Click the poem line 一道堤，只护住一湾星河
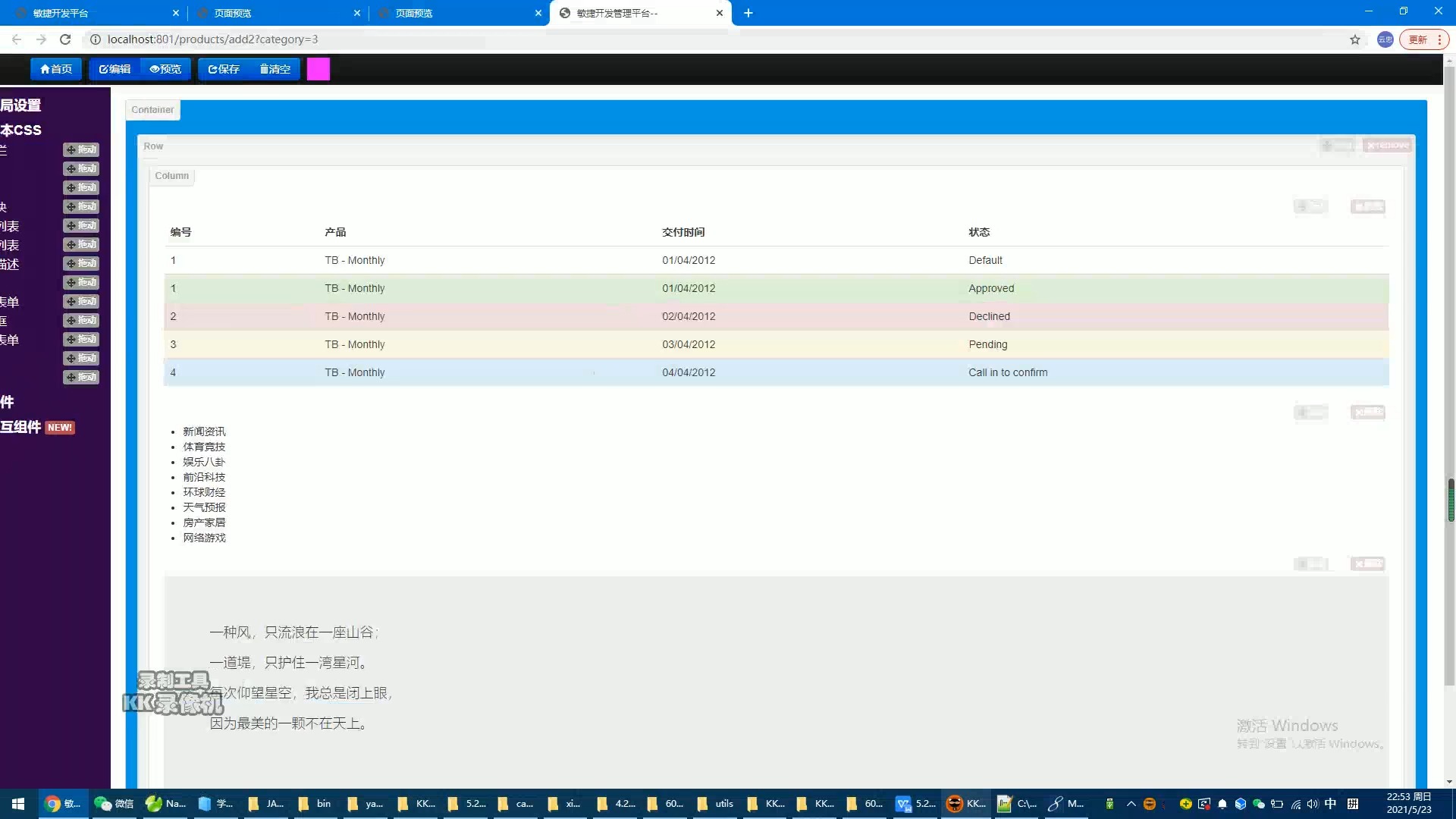Screen dimensions: 1456x819 (290, 663)
